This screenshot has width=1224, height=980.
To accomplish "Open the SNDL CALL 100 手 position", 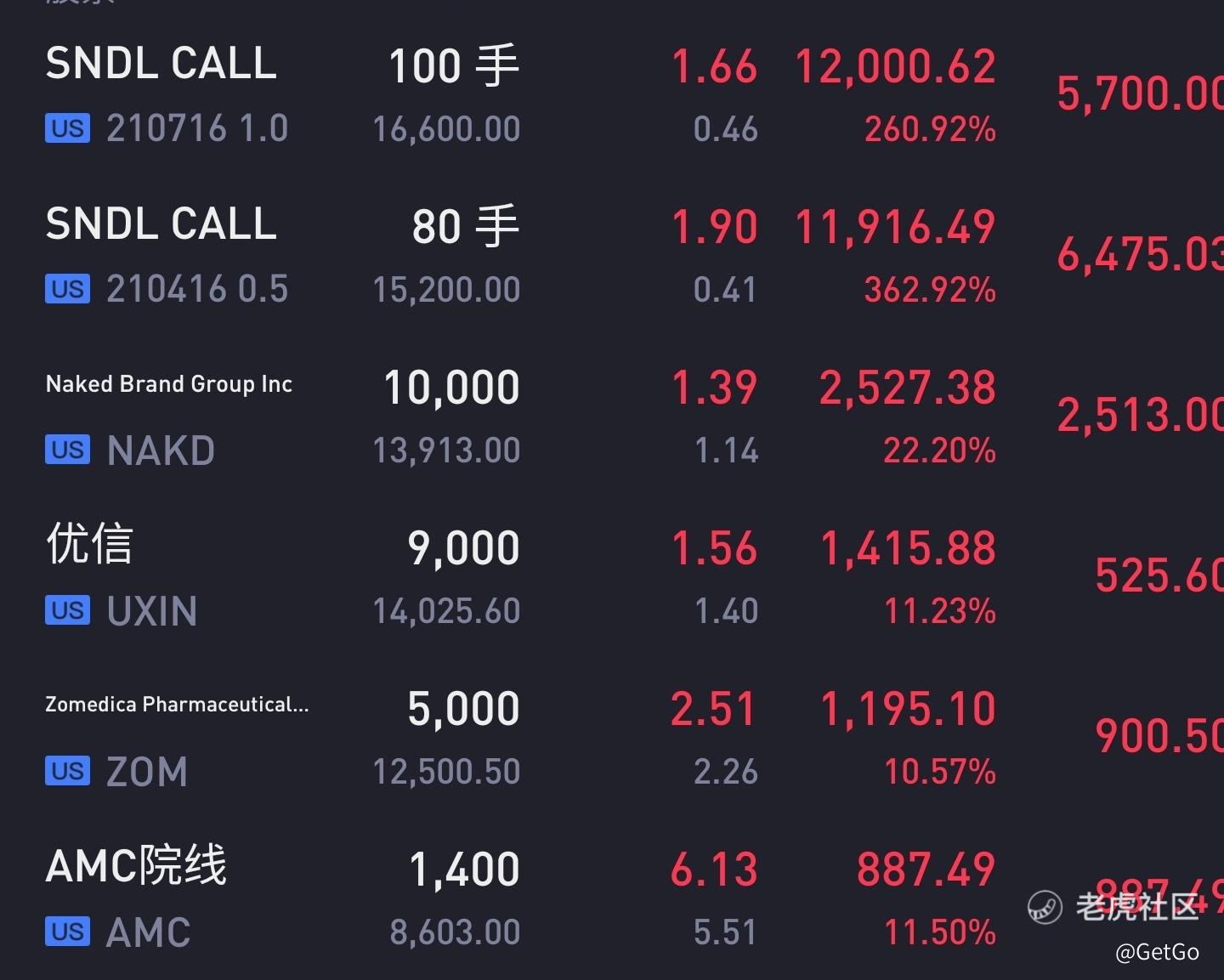I will (x=612, y=95).
